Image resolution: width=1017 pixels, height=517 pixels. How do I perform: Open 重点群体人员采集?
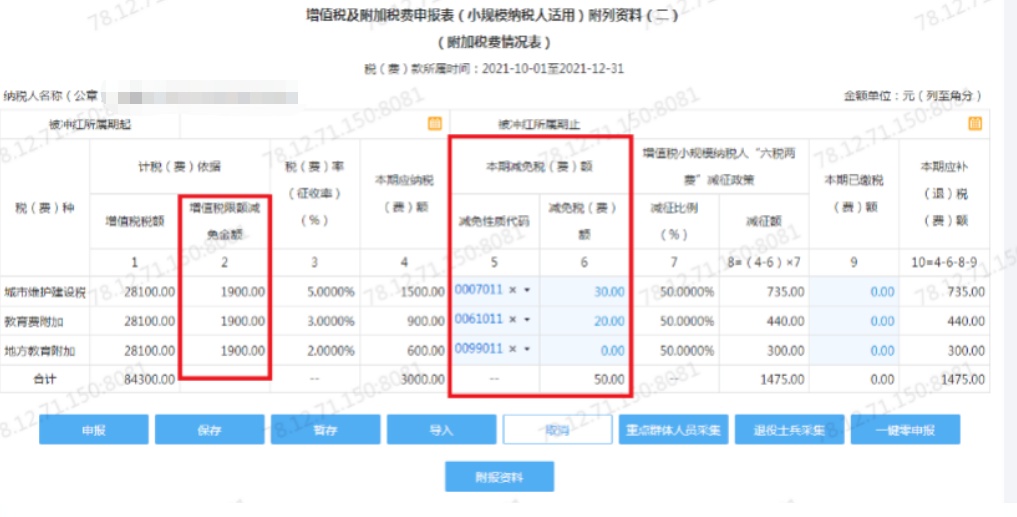[673, 429]
